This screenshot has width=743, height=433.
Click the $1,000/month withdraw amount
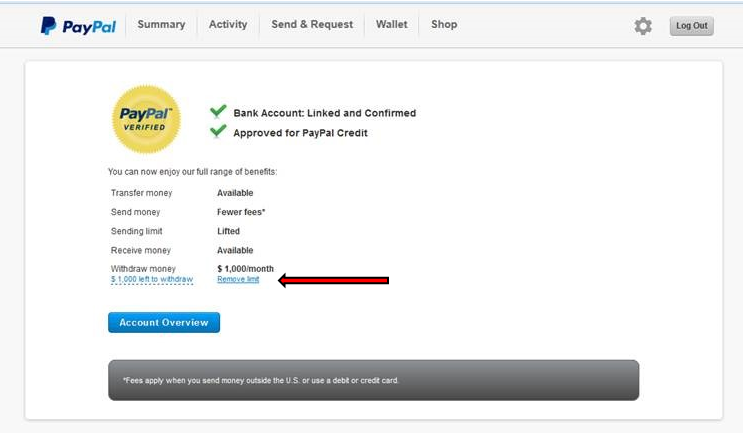coord(245,269)
